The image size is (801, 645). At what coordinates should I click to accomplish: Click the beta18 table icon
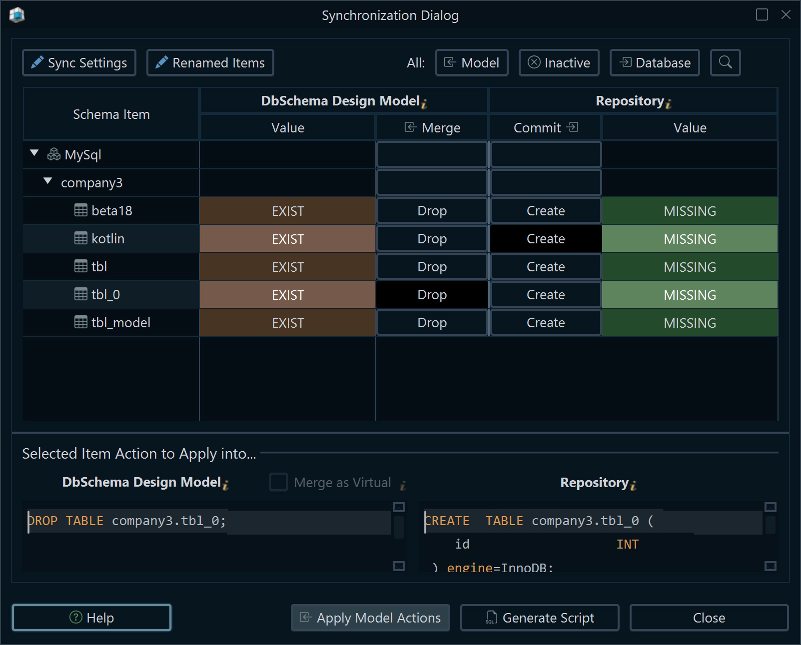81,211
